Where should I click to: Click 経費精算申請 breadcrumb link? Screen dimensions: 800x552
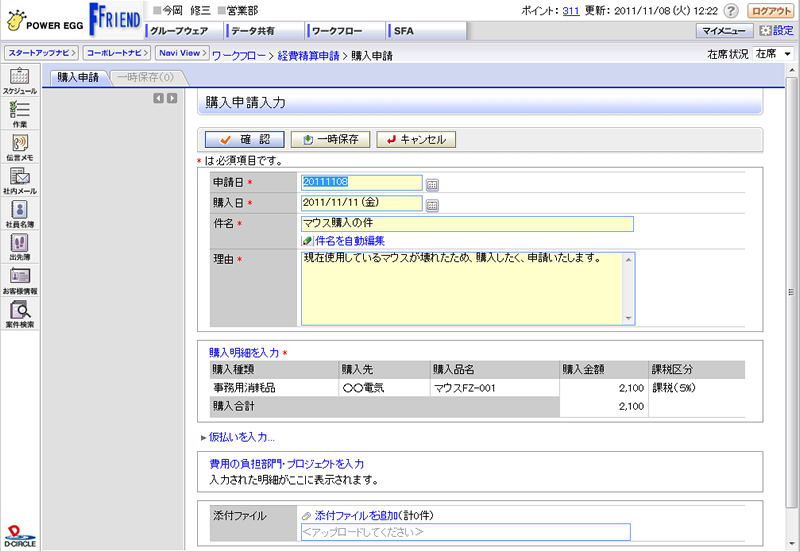pyautogui.click(x=308, y=56)
